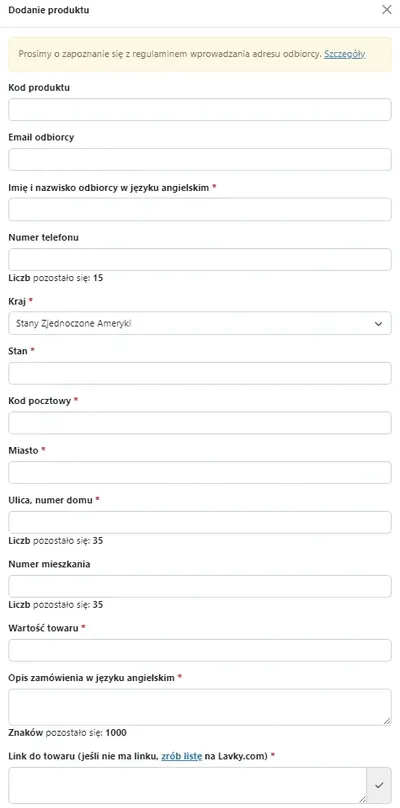
Task: Click the Numer mieszkania input
Action: 200,586
